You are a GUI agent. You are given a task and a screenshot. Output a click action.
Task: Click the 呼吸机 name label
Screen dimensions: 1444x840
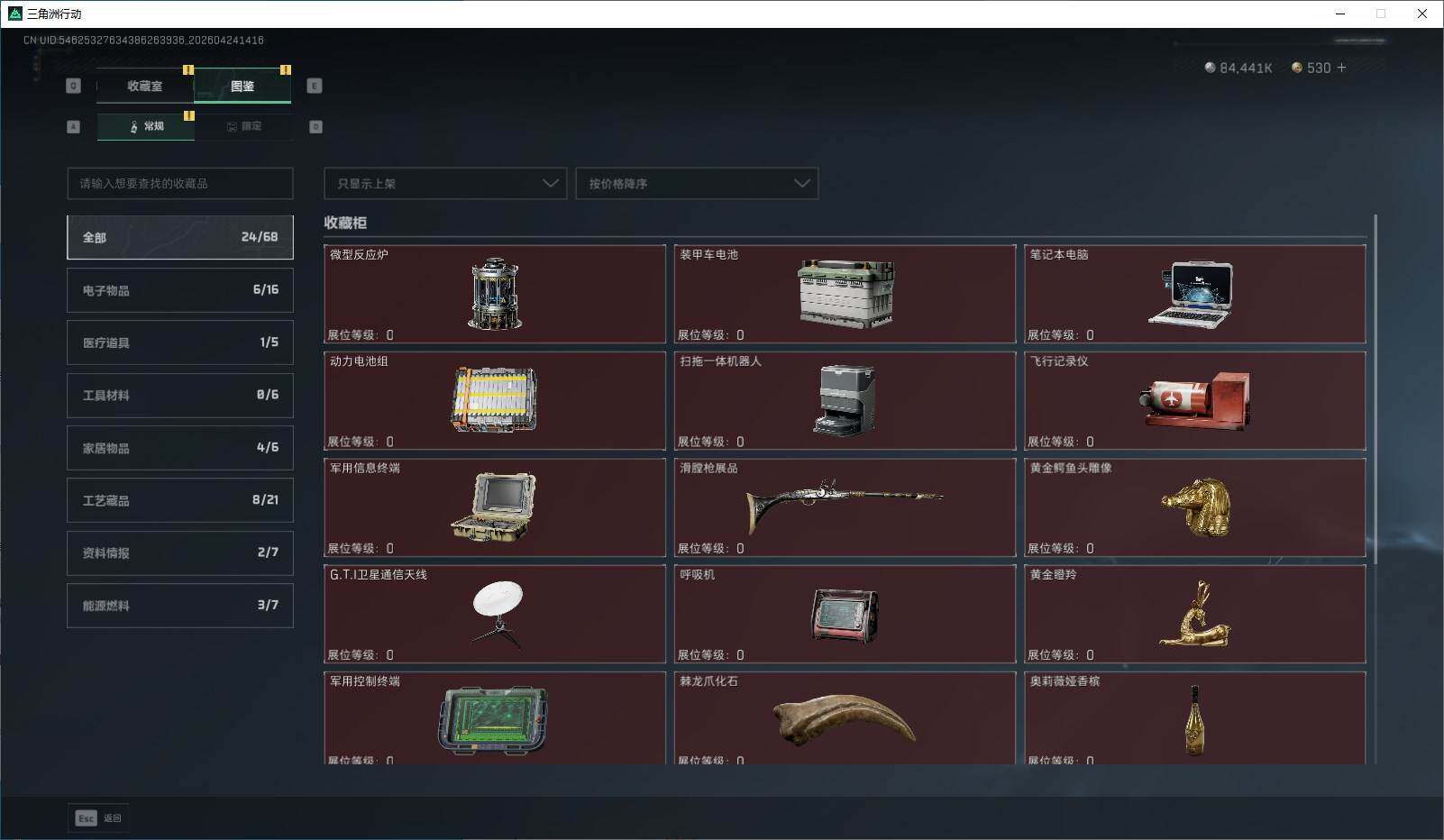pos(697,574)
